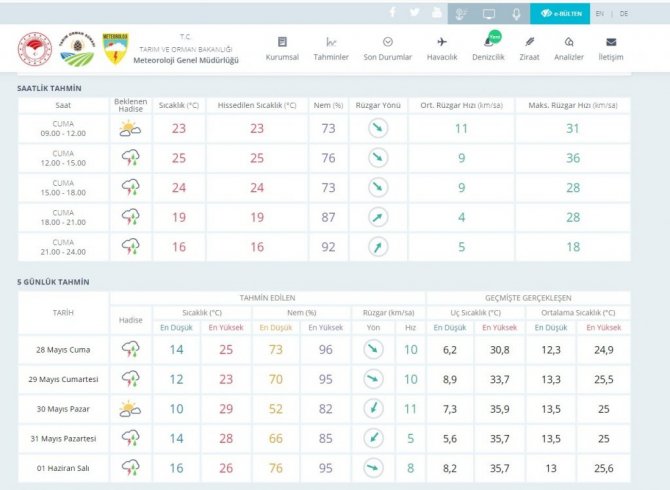Click the green Tarım Orman logo
This screenshot has height=490, width=670.
pos(77,50)
